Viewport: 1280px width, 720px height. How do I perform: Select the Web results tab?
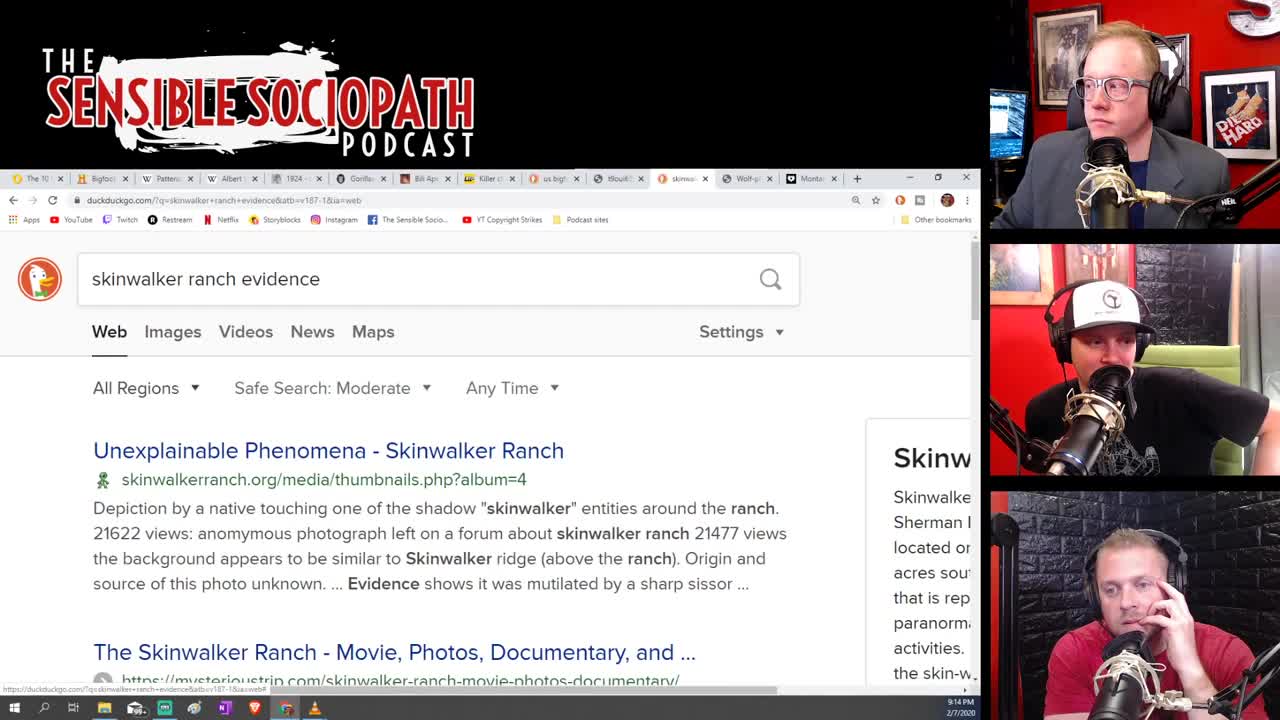pos(109,332)
